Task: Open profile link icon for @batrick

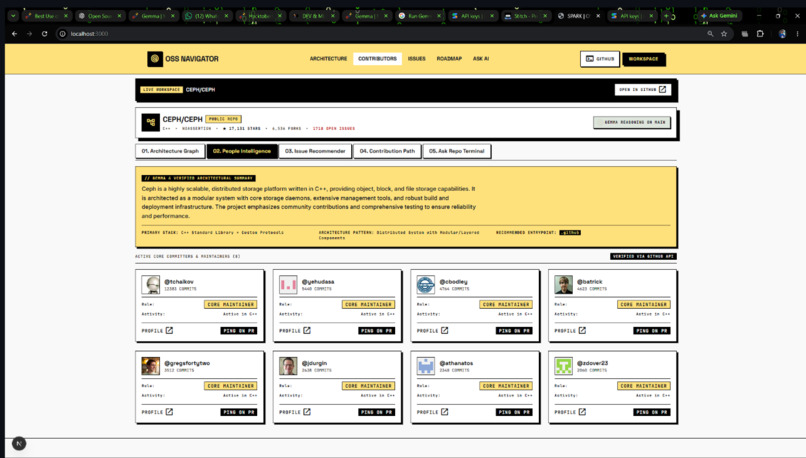Action: pos(582,331)
